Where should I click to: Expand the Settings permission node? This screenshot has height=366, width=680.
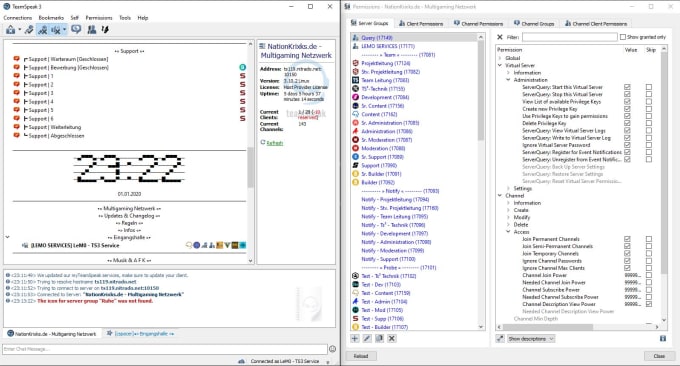click(x=508, y=189)
